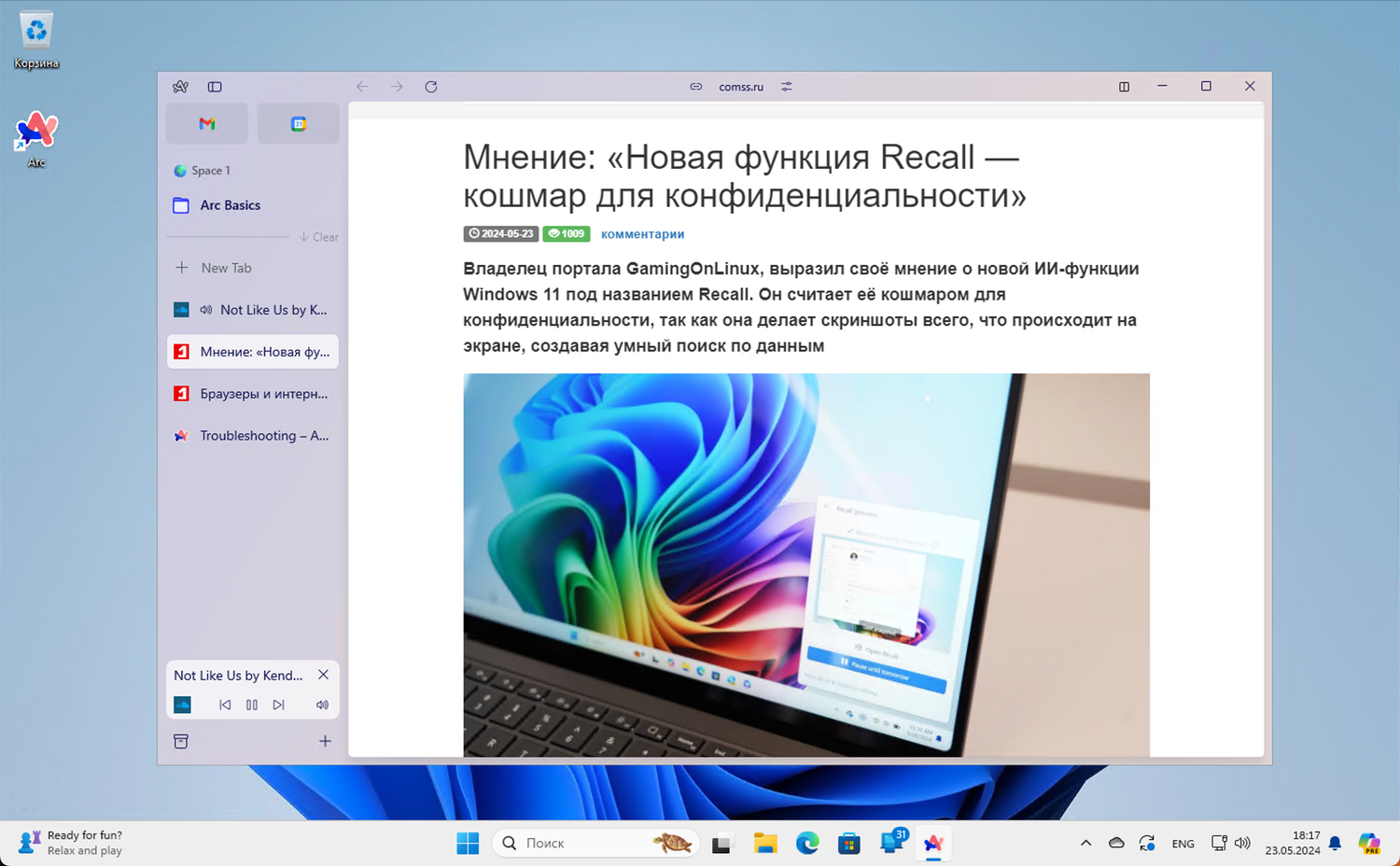This screenshot has height=866, width=1400.
Task: Open Корзина on the desktop
Action: (36, 41)
